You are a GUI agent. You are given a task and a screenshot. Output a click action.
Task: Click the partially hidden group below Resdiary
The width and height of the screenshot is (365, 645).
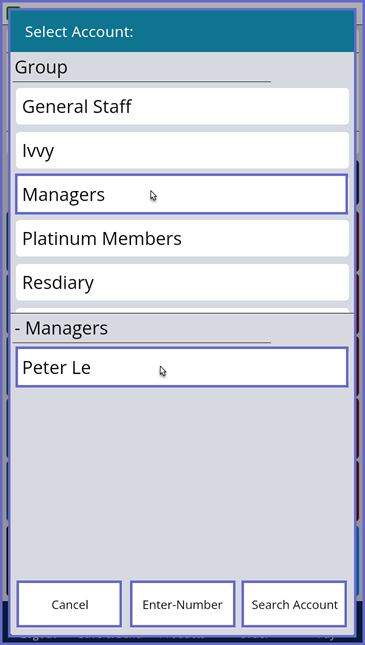(182, 310)
